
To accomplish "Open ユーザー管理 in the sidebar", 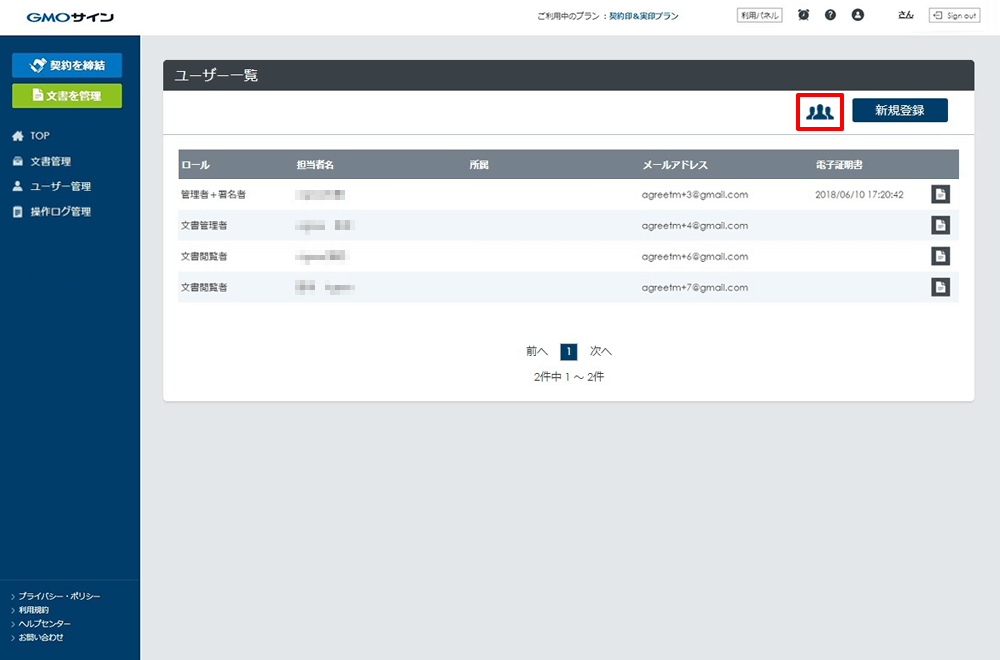I will [x=61, y=186].
